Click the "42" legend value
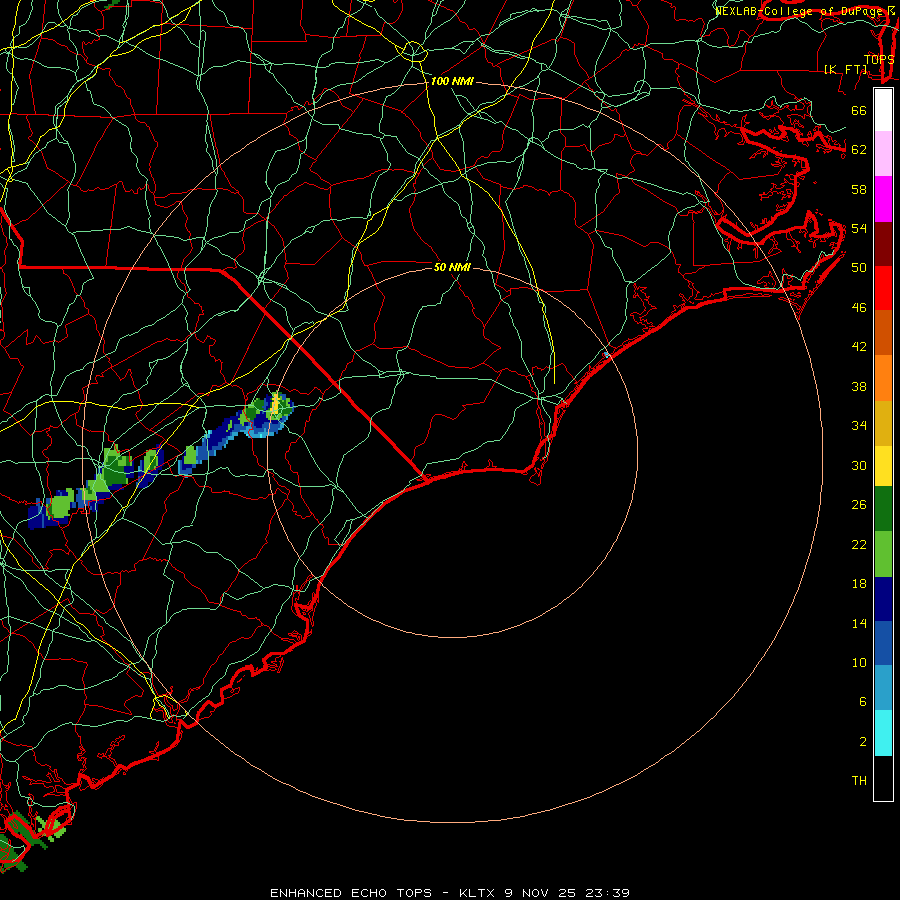This screenshot has height=900, width=900. click(x=859, y=347)
